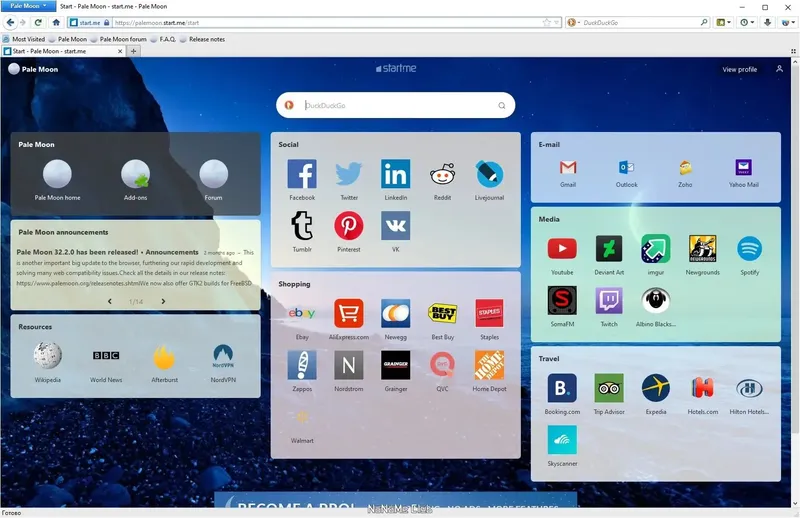The height and width of the screenshot is (518, 800).
Task: Select the Start - Pale Moon tab
Action: tap(63, 51)
